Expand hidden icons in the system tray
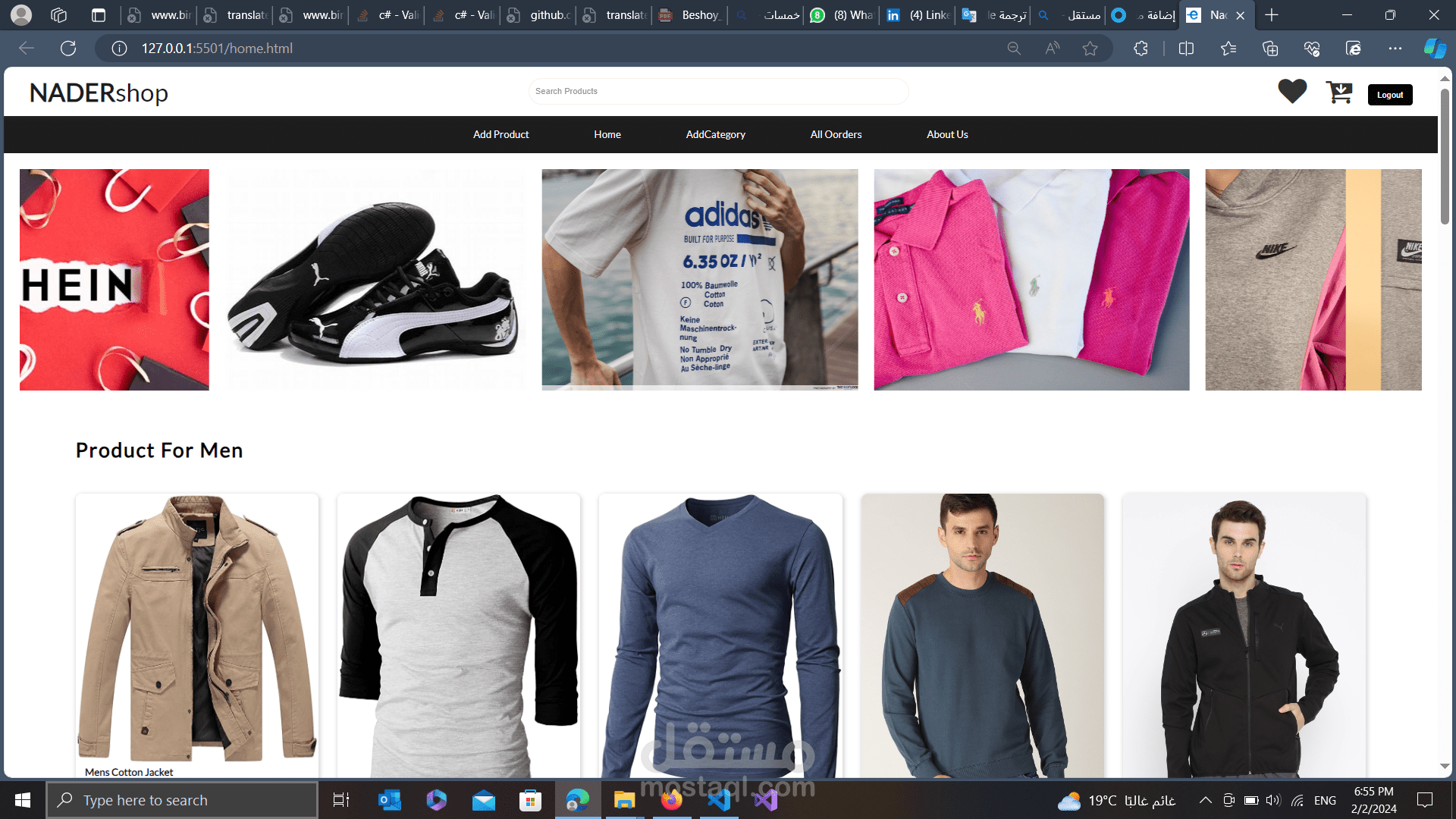1456x819 pixels. click(1205, 799)
